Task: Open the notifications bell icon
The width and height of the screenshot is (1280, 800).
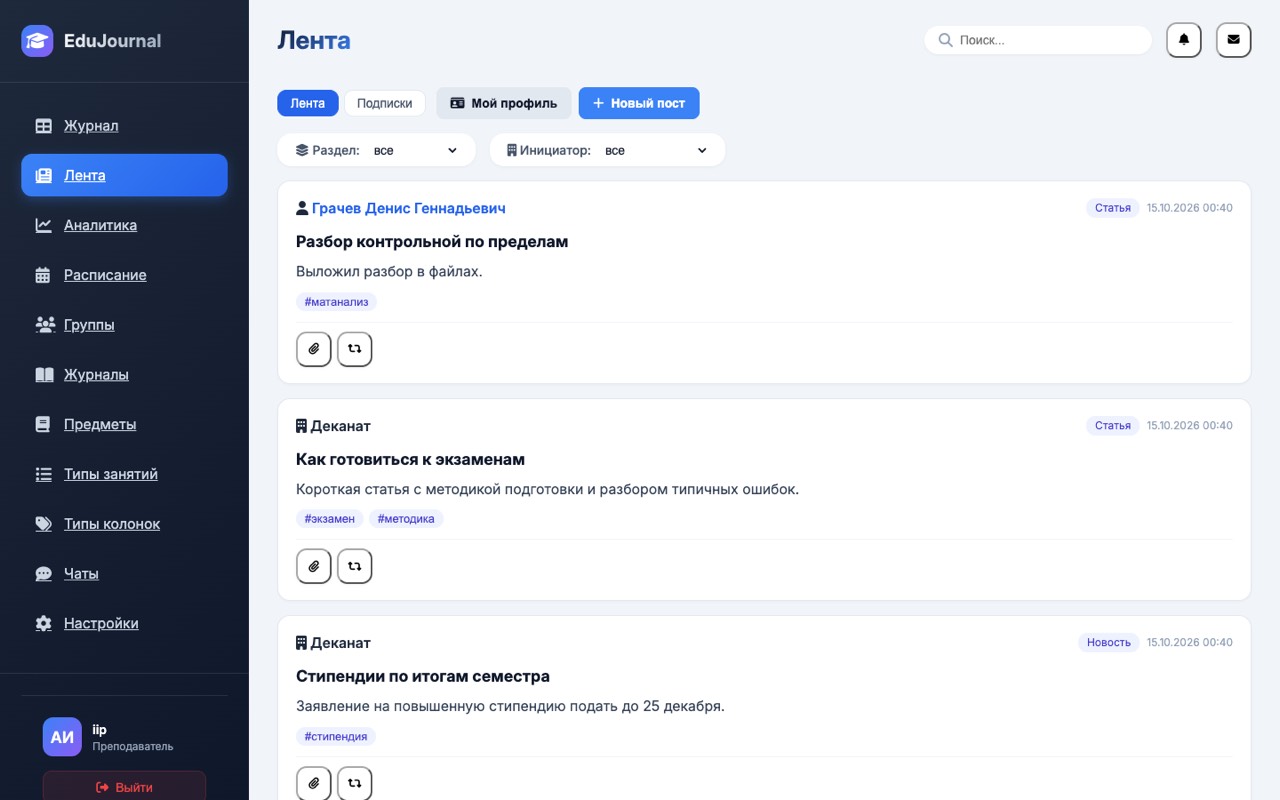Action: coord(1184,40)
